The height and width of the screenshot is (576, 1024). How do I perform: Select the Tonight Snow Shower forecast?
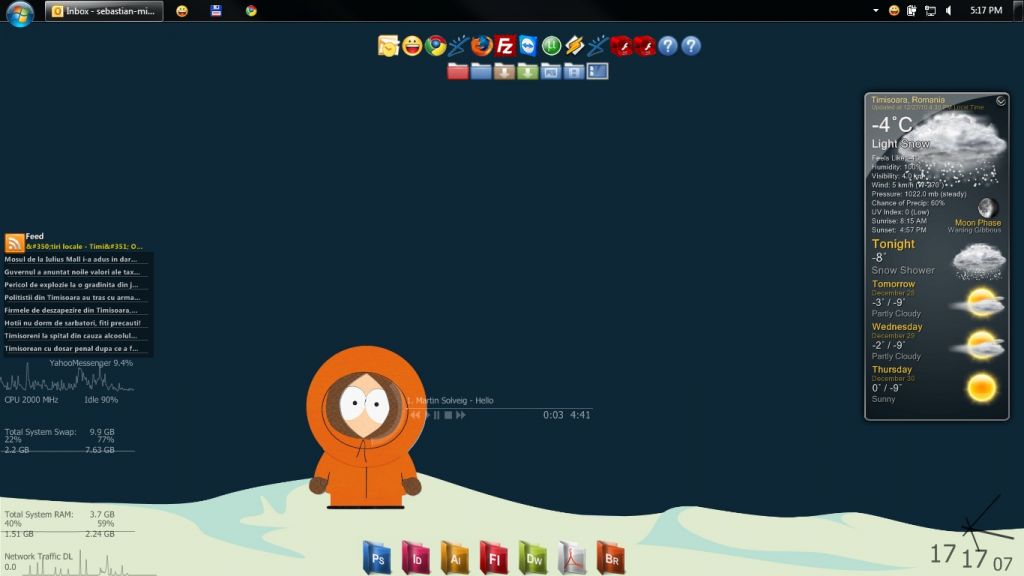coord(937,257)
